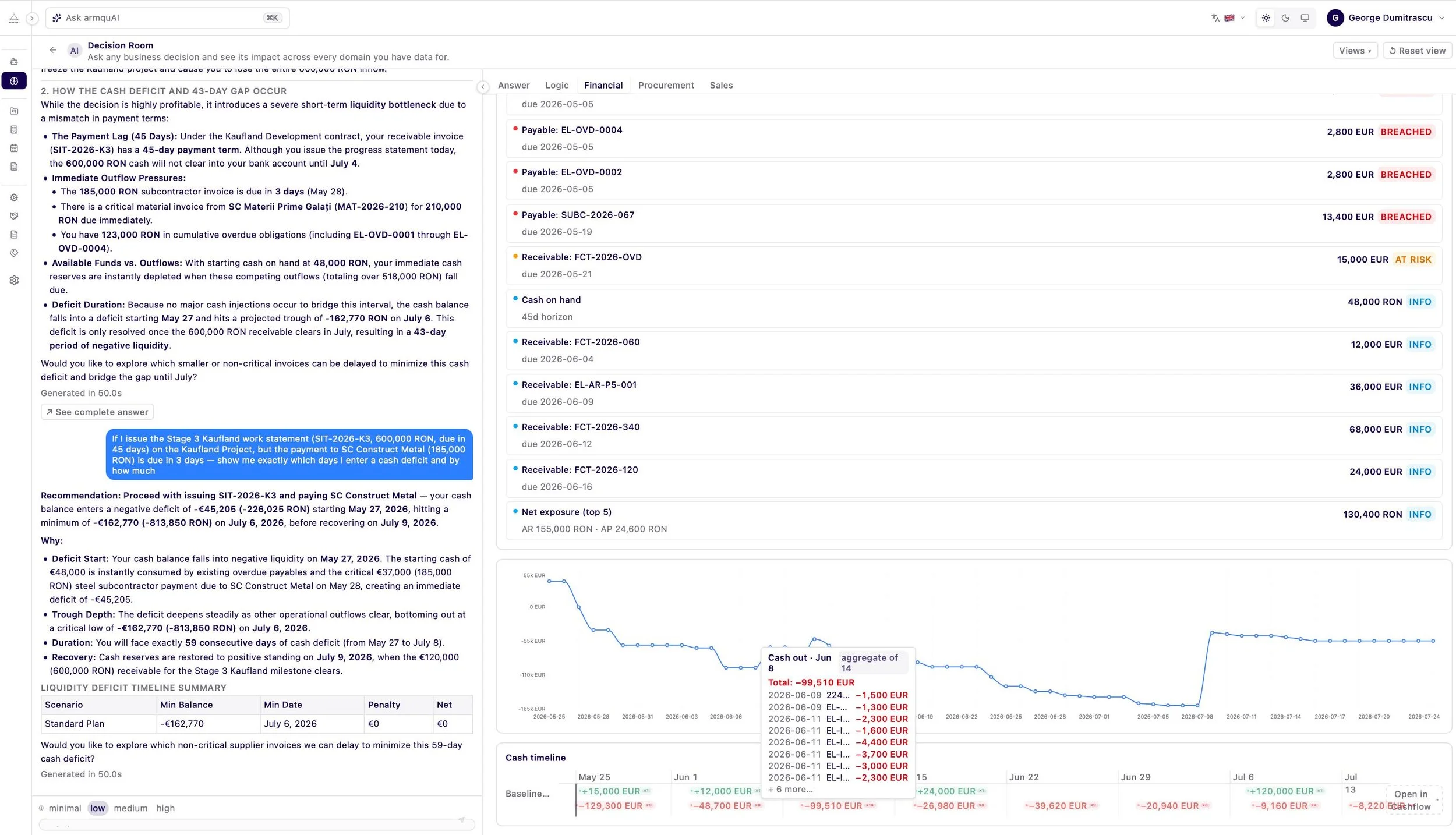The height and width of the screenshot is (835, 1456).
Task: Open the settings gear in sidebar
Action: coord(14,280)
